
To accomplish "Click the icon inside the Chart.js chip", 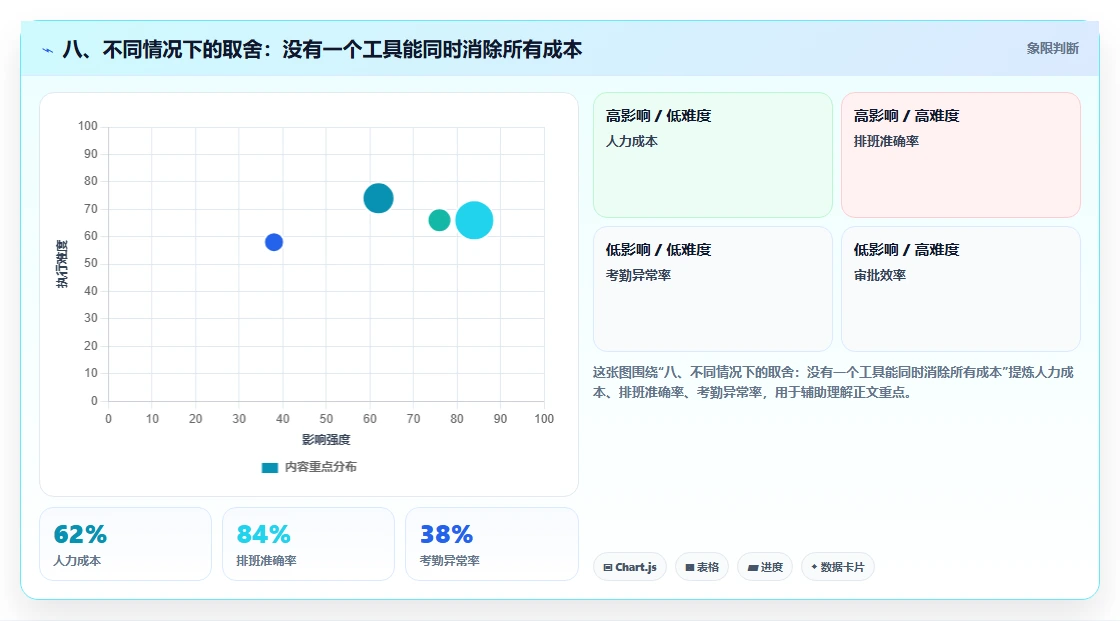I will coord(608,567).
